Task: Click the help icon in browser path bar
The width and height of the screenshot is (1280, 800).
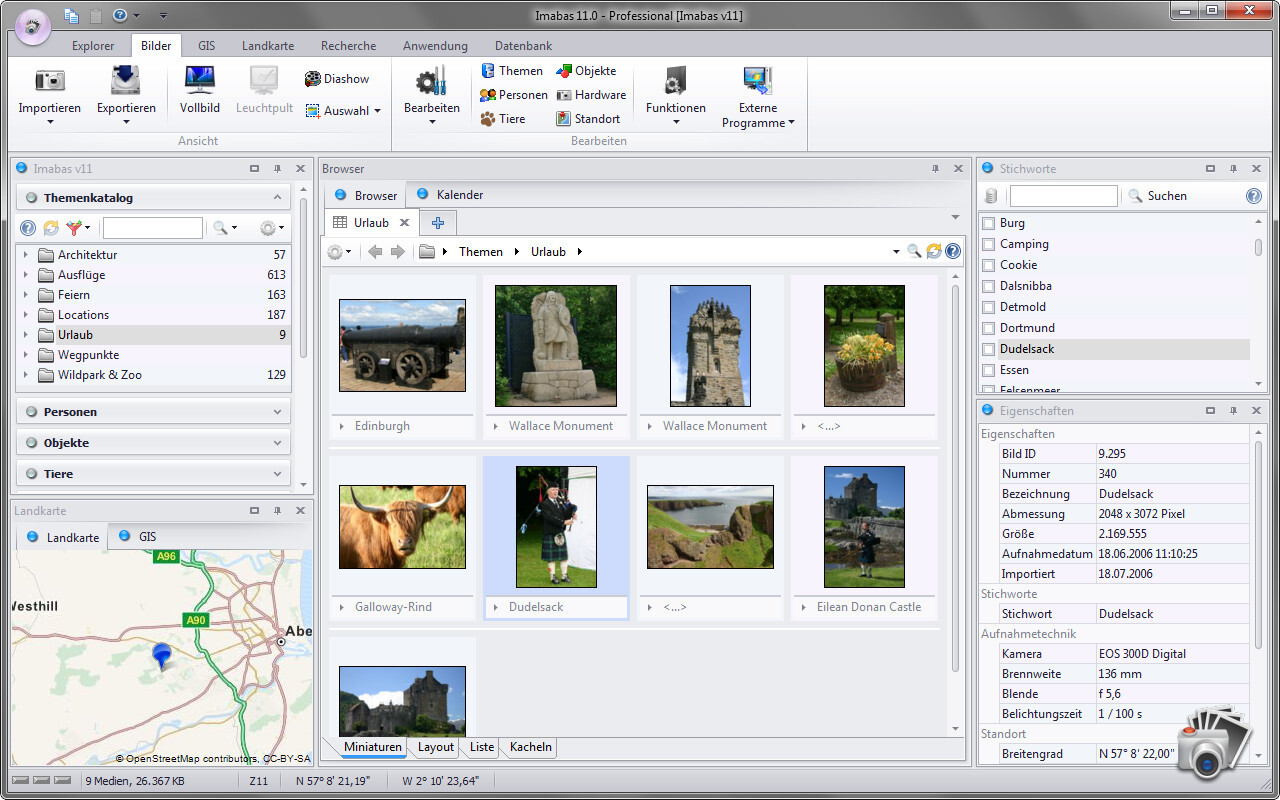Action: click(953, 252)
